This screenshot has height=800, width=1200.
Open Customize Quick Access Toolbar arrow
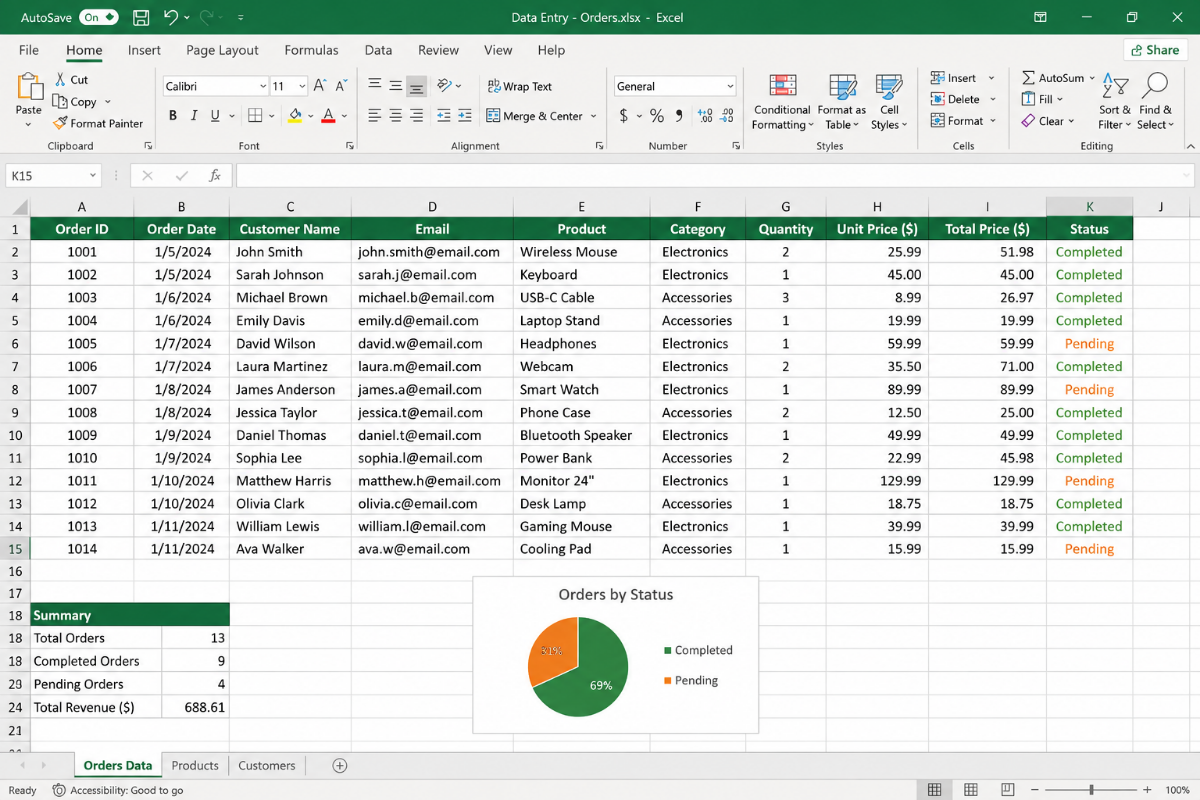coord(242,17)
